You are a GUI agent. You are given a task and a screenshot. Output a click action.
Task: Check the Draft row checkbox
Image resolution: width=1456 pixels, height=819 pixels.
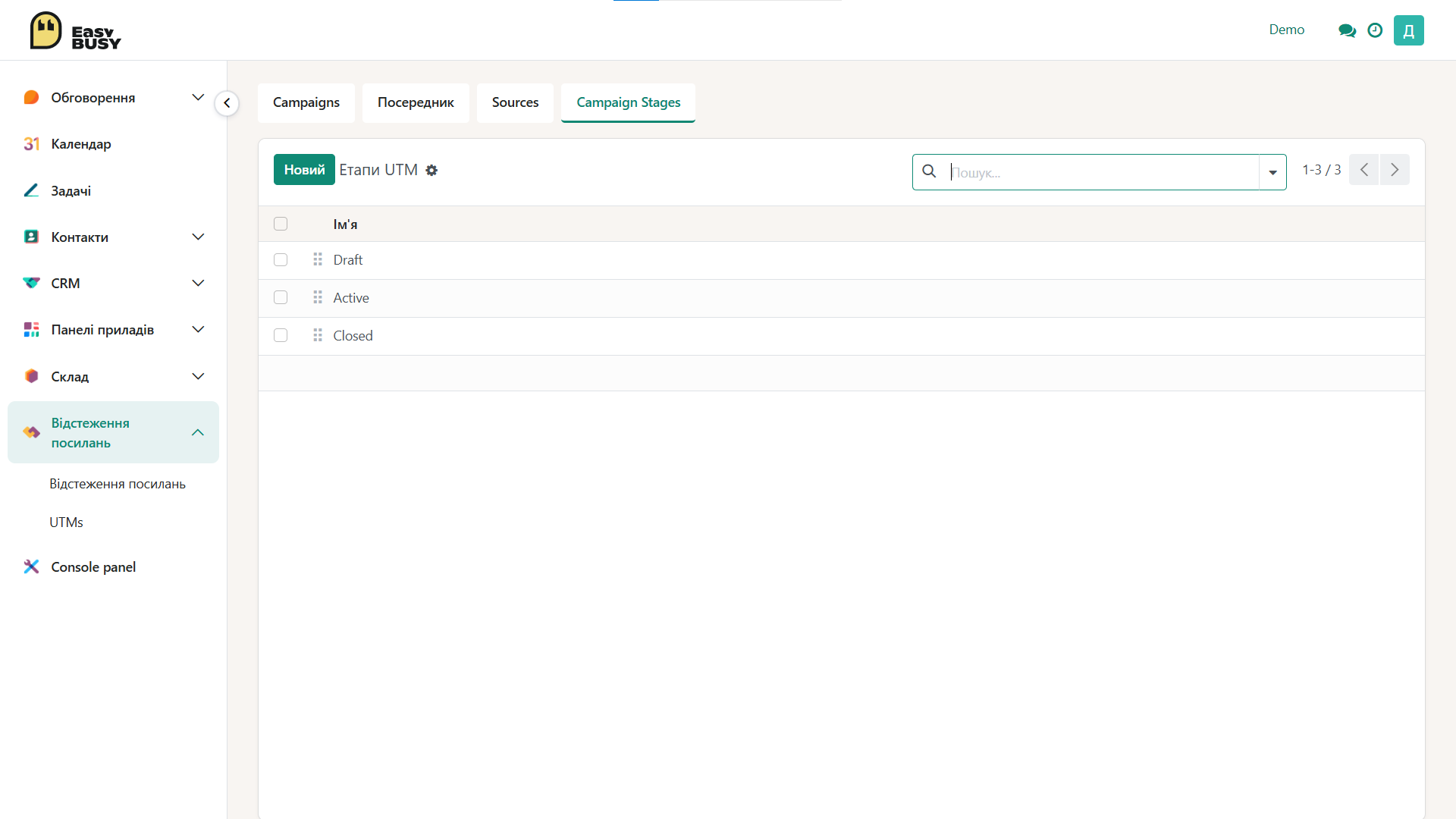[281, 259]
